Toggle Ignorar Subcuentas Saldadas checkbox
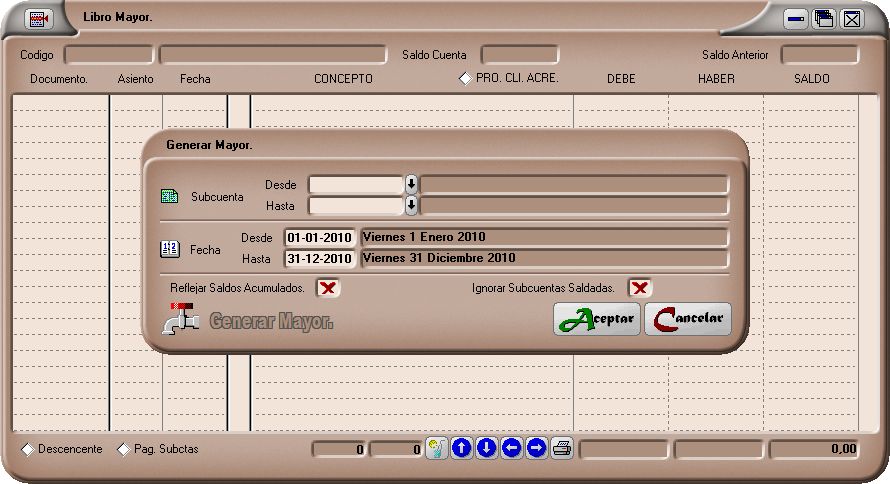Viewport: 890px width, 484px height. [x=639, y=288]
